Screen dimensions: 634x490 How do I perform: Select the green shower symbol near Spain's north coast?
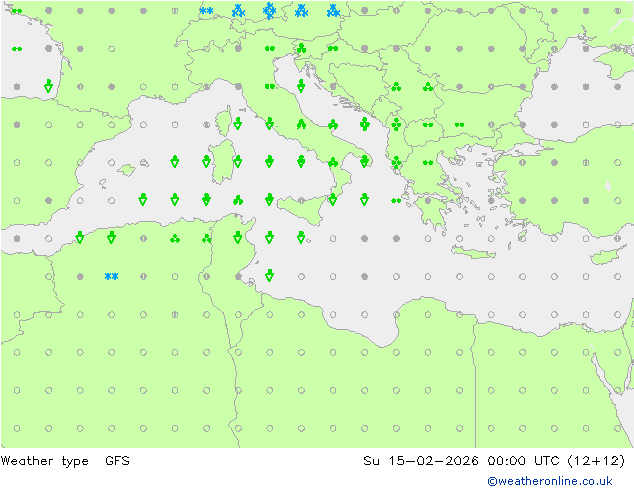(49, 86)
